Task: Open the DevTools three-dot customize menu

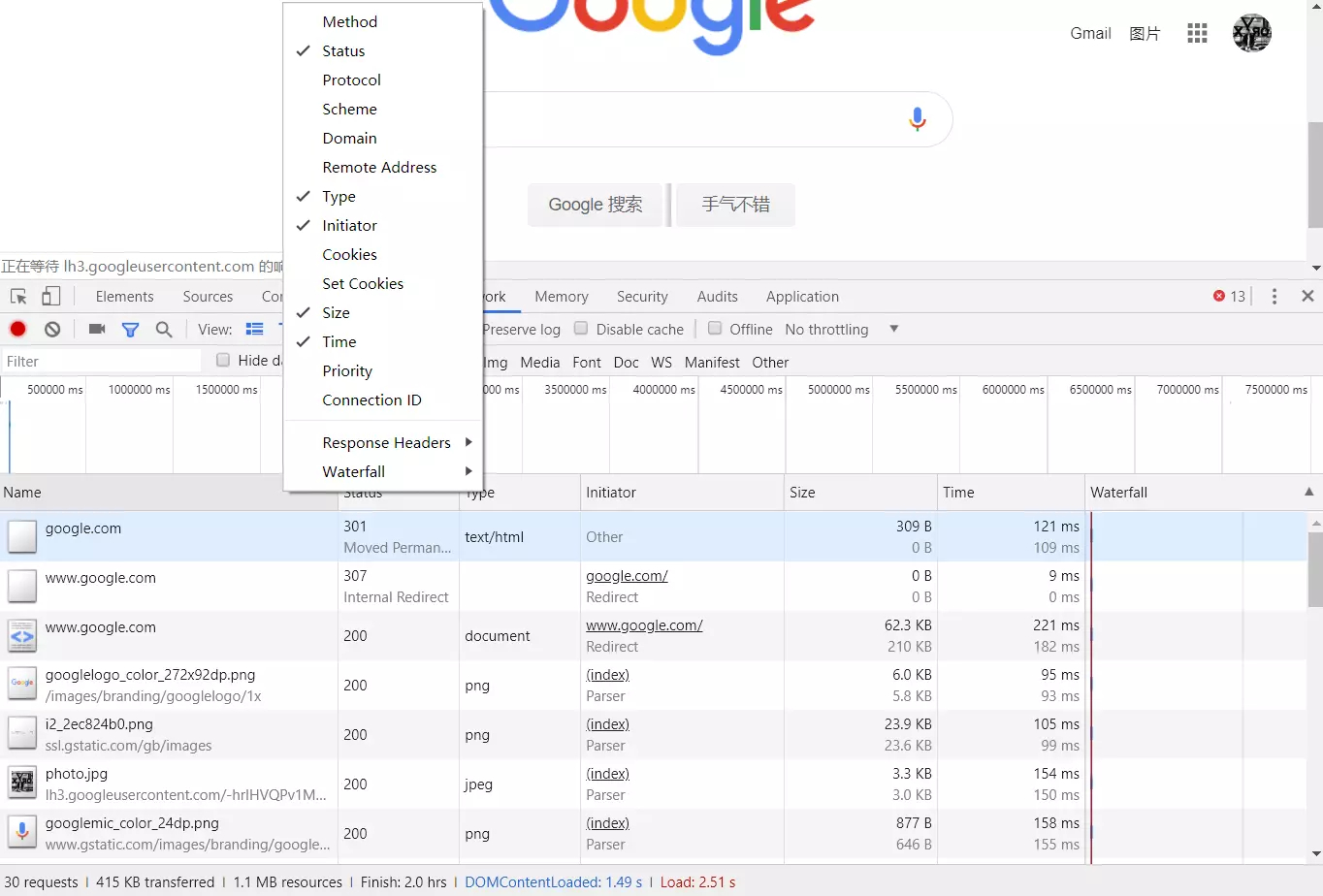Action: 1275,296
